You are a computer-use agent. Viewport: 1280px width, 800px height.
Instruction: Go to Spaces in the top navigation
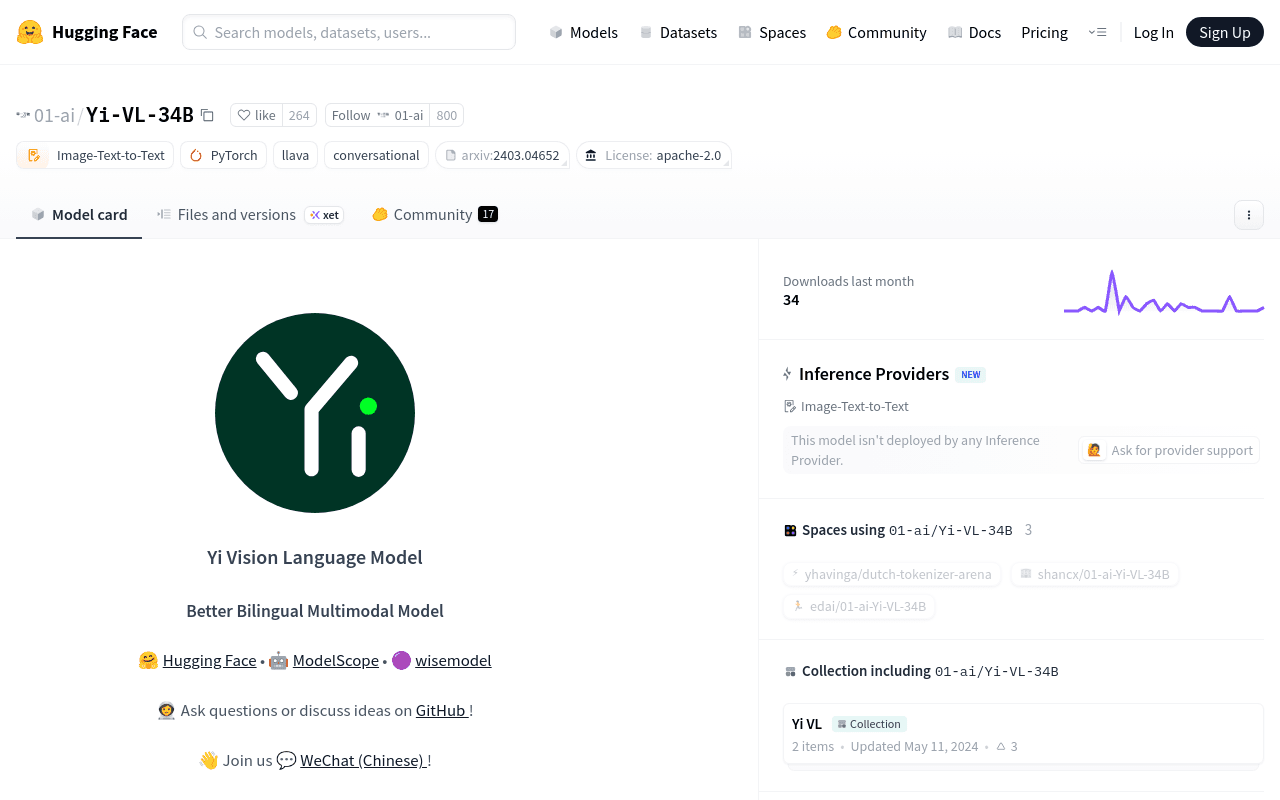point(772,32)
